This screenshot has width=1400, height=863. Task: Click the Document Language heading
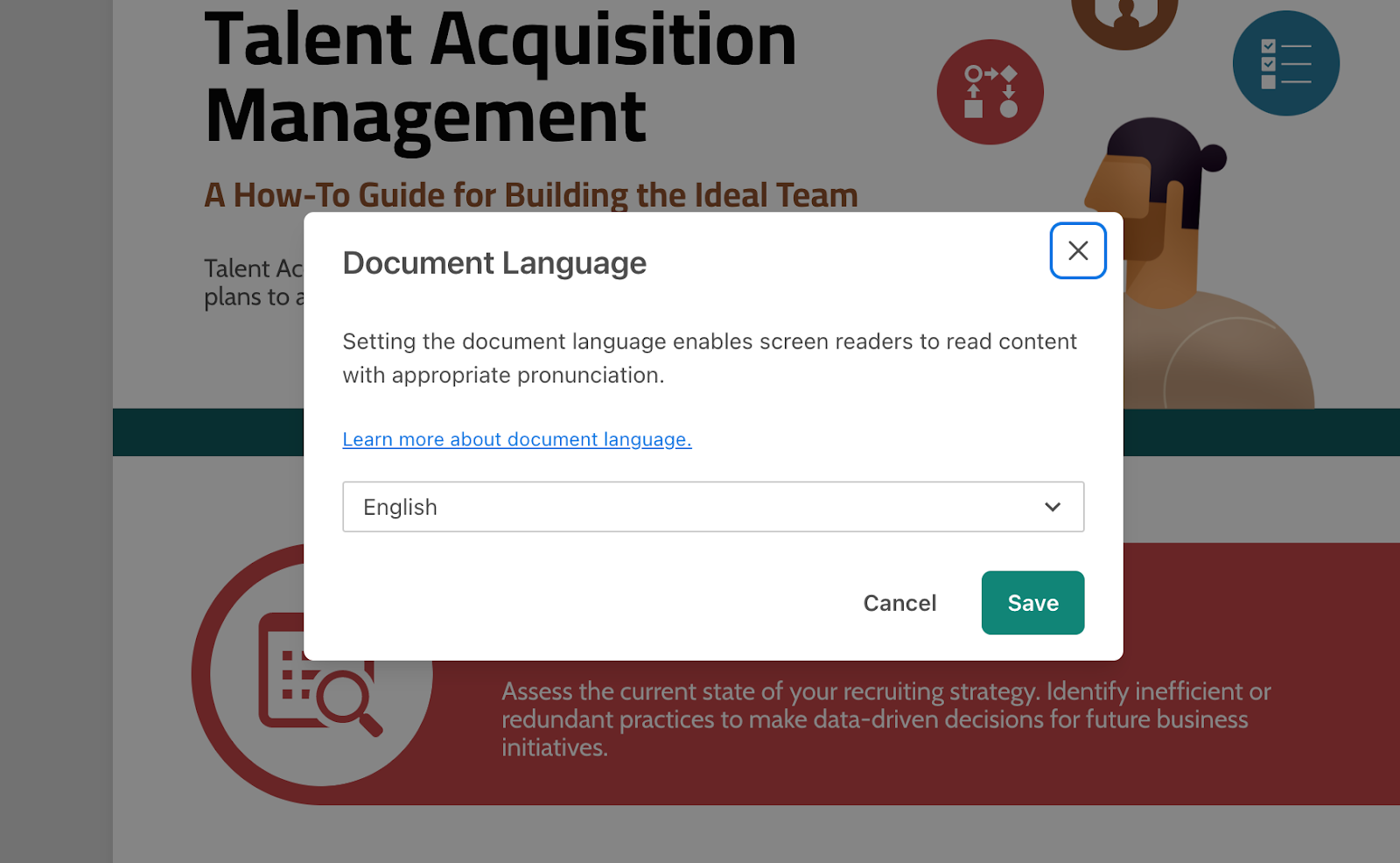494,263
